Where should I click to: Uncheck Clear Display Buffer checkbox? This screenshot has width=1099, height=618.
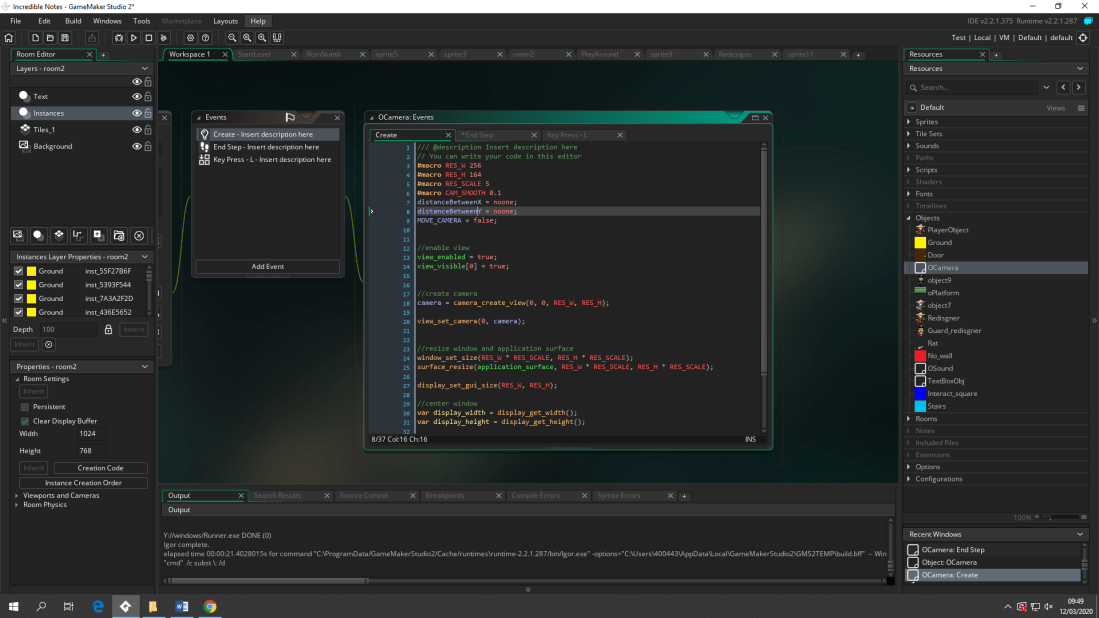(25, 421)
